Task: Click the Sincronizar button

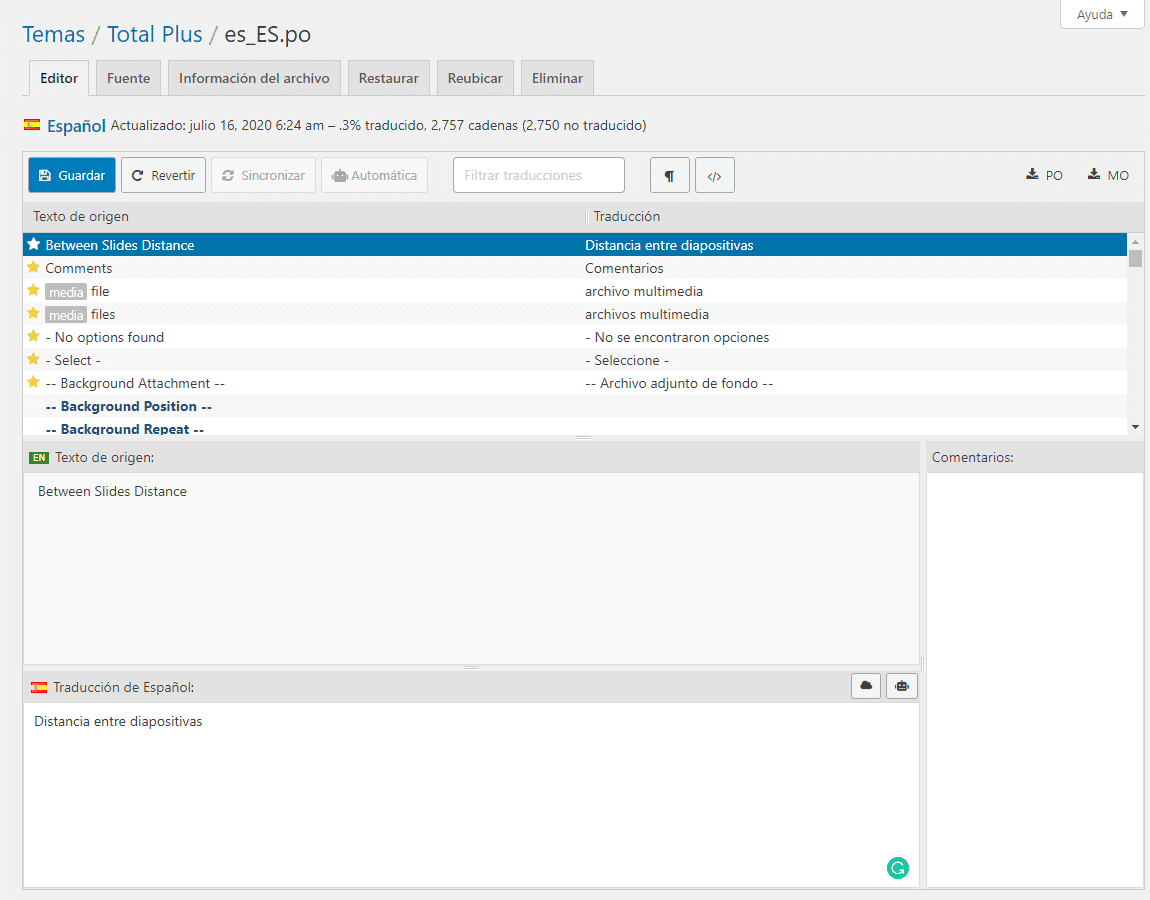Action: coord(263,175)
